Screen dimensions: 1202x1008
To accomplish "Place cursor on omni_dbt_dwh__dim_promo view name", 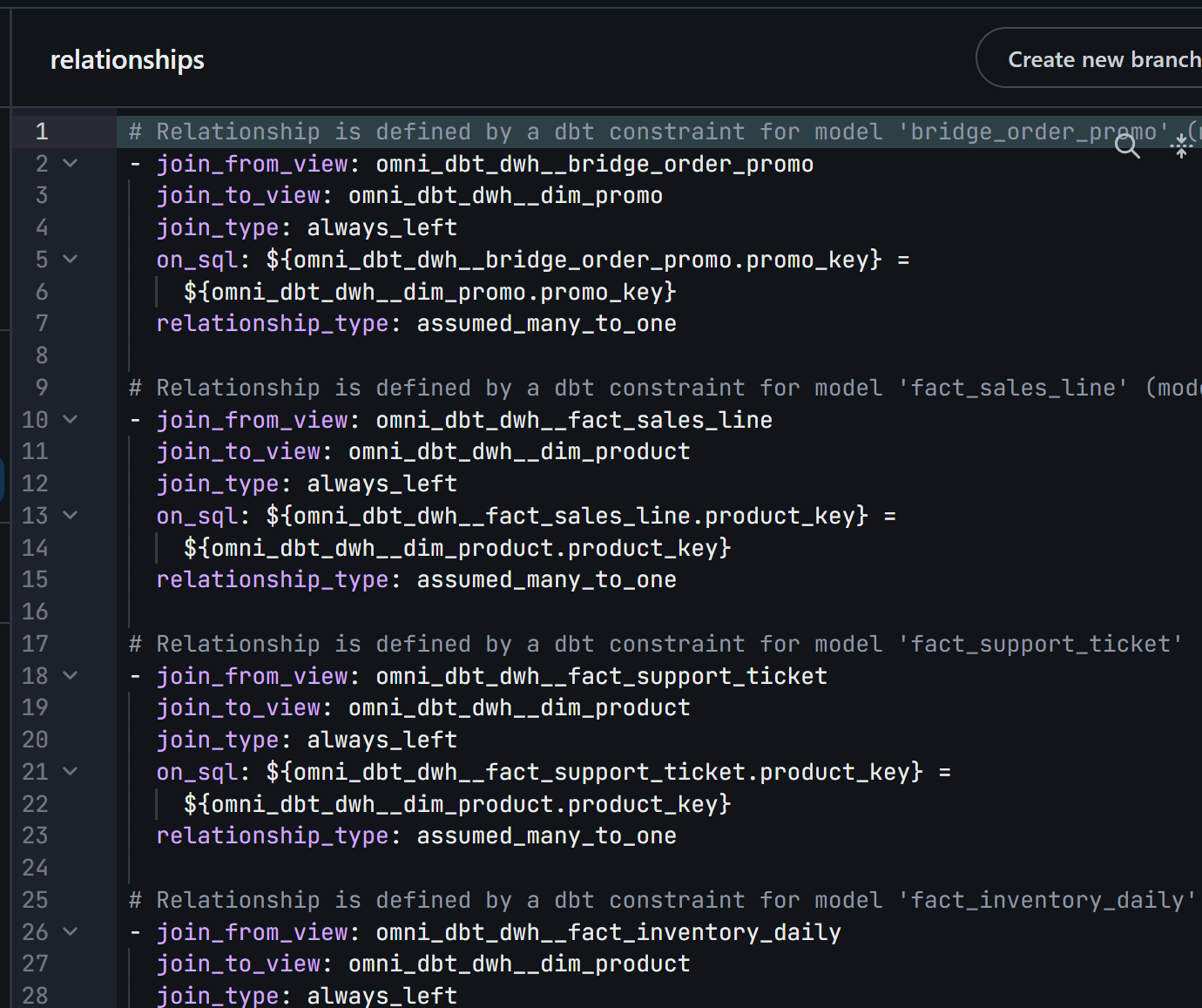I will 505,196.
